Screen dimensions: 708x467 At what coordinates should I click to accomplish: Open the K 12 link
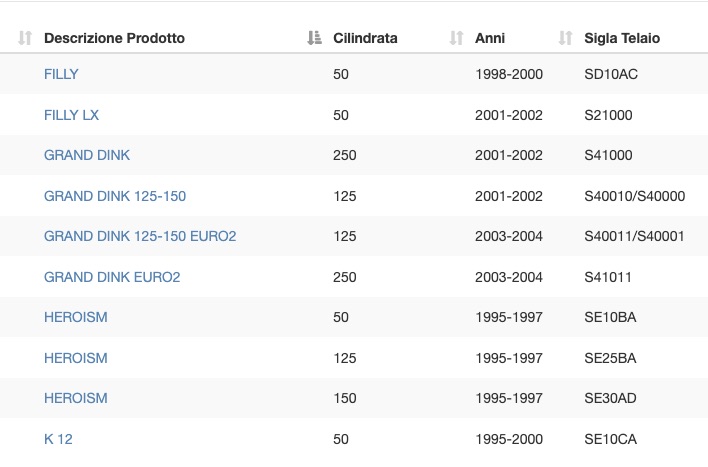(x=58, y=439)
